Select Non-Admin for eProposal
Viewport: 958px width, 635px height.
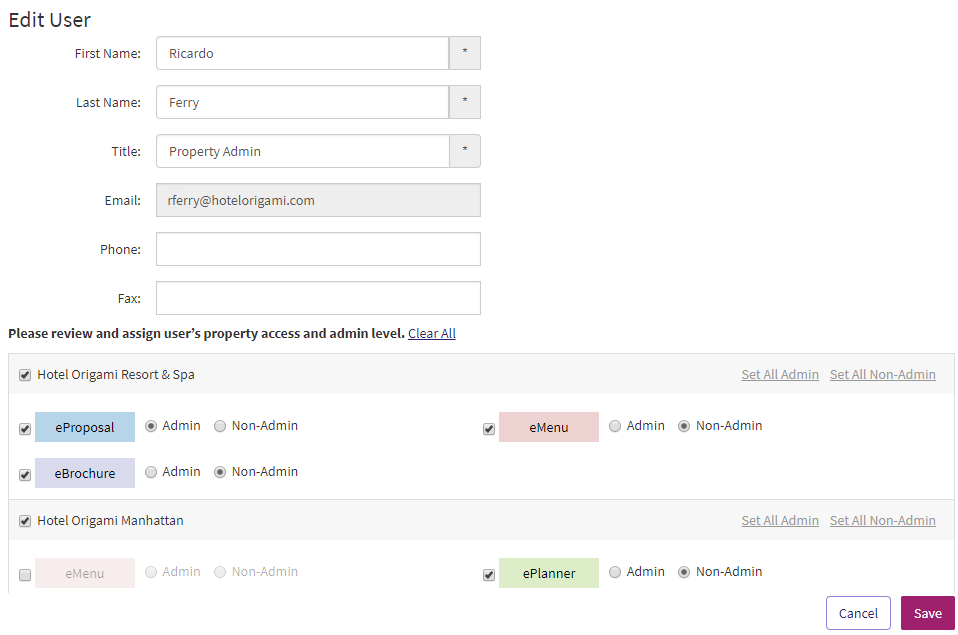click(x=220, y=426)
